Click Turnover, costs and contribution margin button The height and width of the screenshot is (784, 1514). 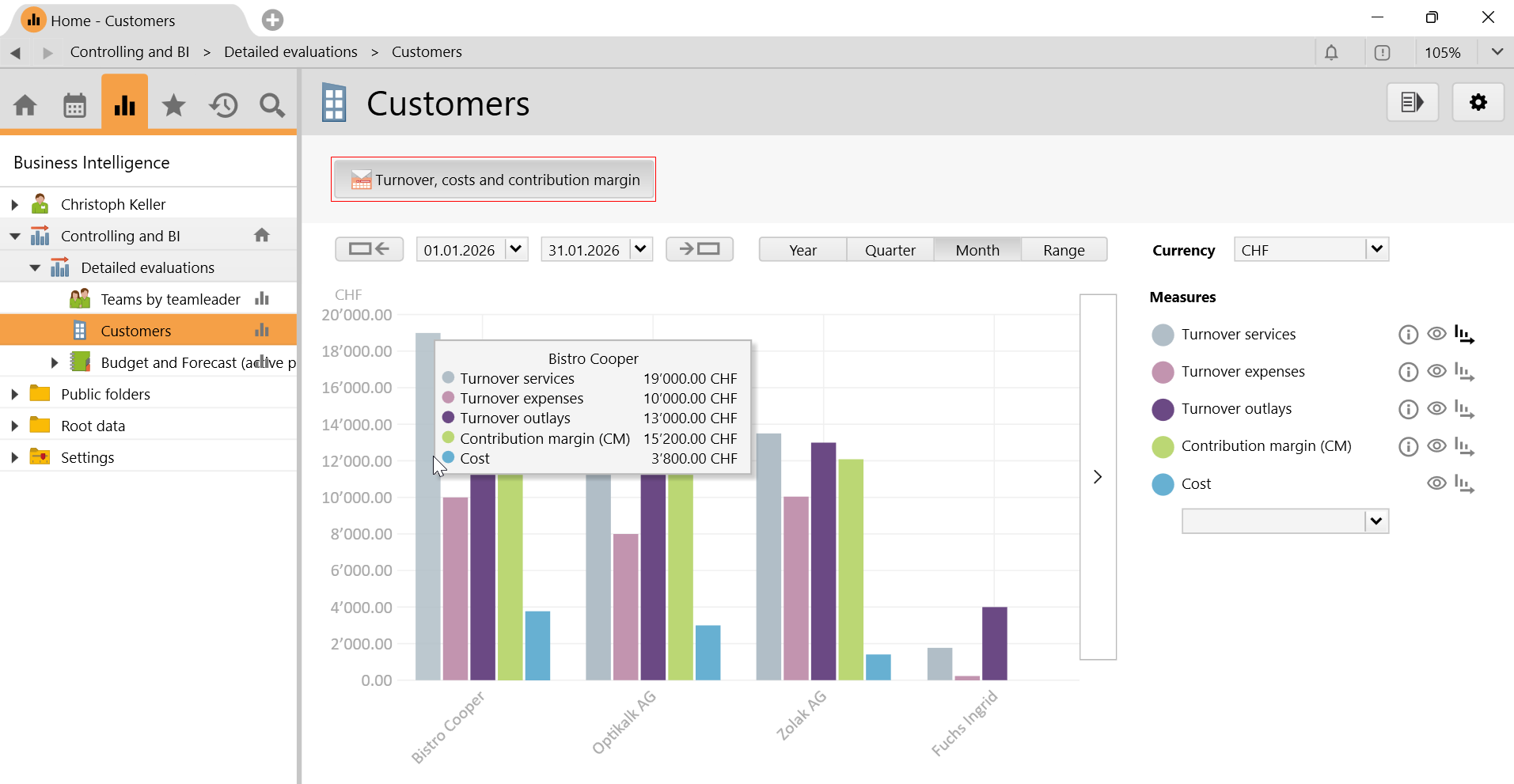494,180
